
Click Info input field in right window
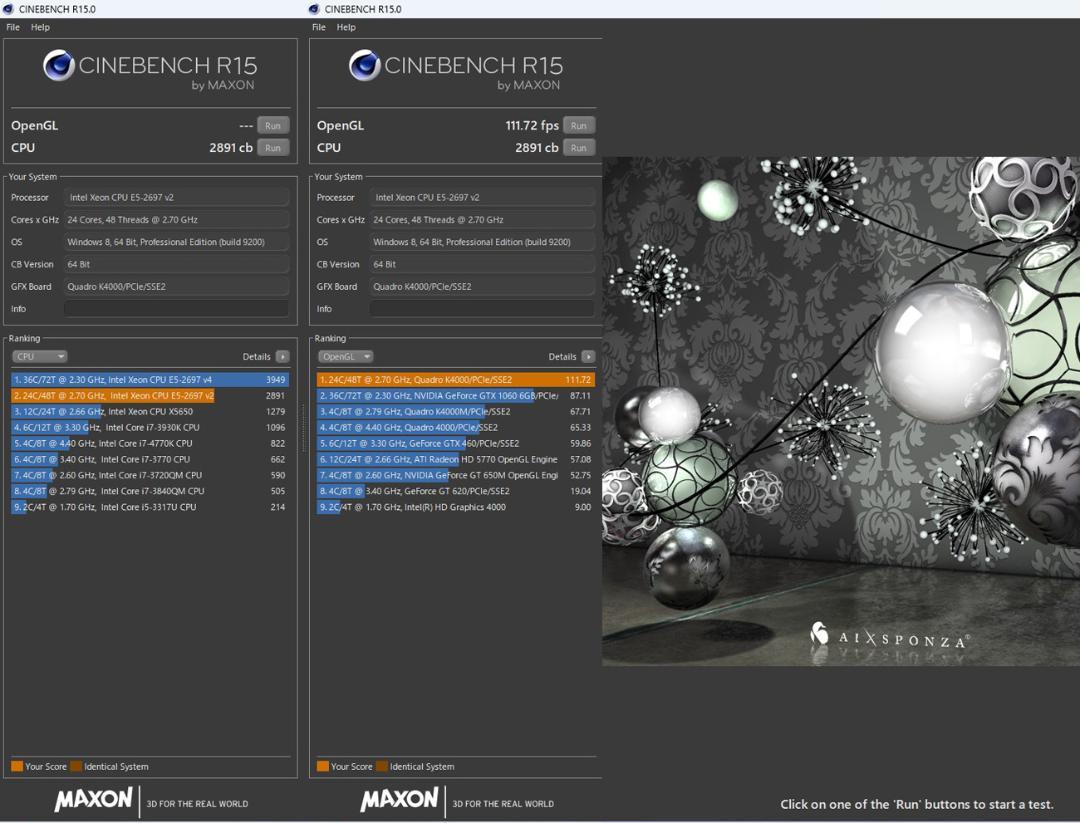(482, 309)
